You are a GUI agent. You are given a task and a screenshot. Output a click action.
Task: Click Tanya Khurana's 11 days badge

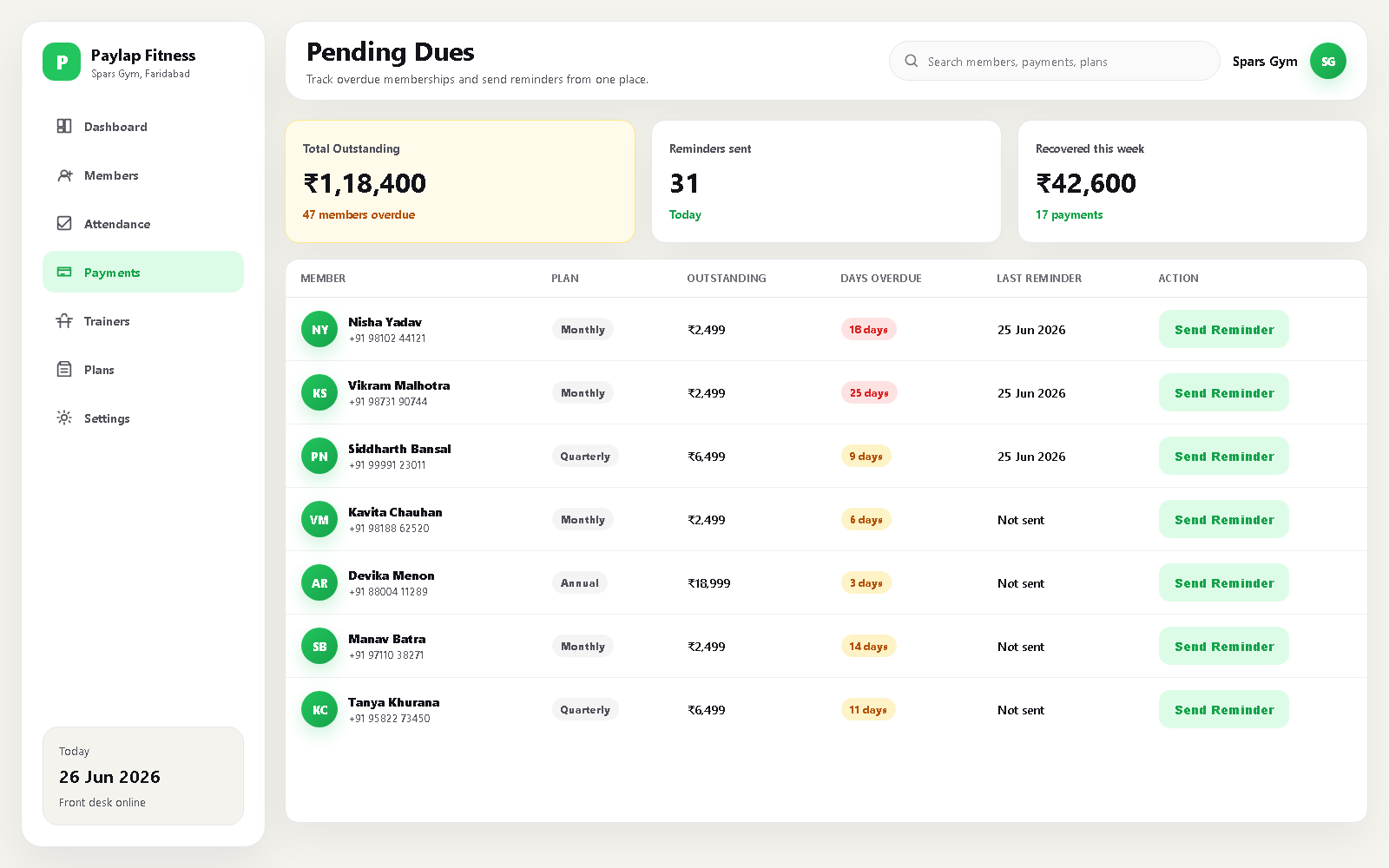pos(868,709)
